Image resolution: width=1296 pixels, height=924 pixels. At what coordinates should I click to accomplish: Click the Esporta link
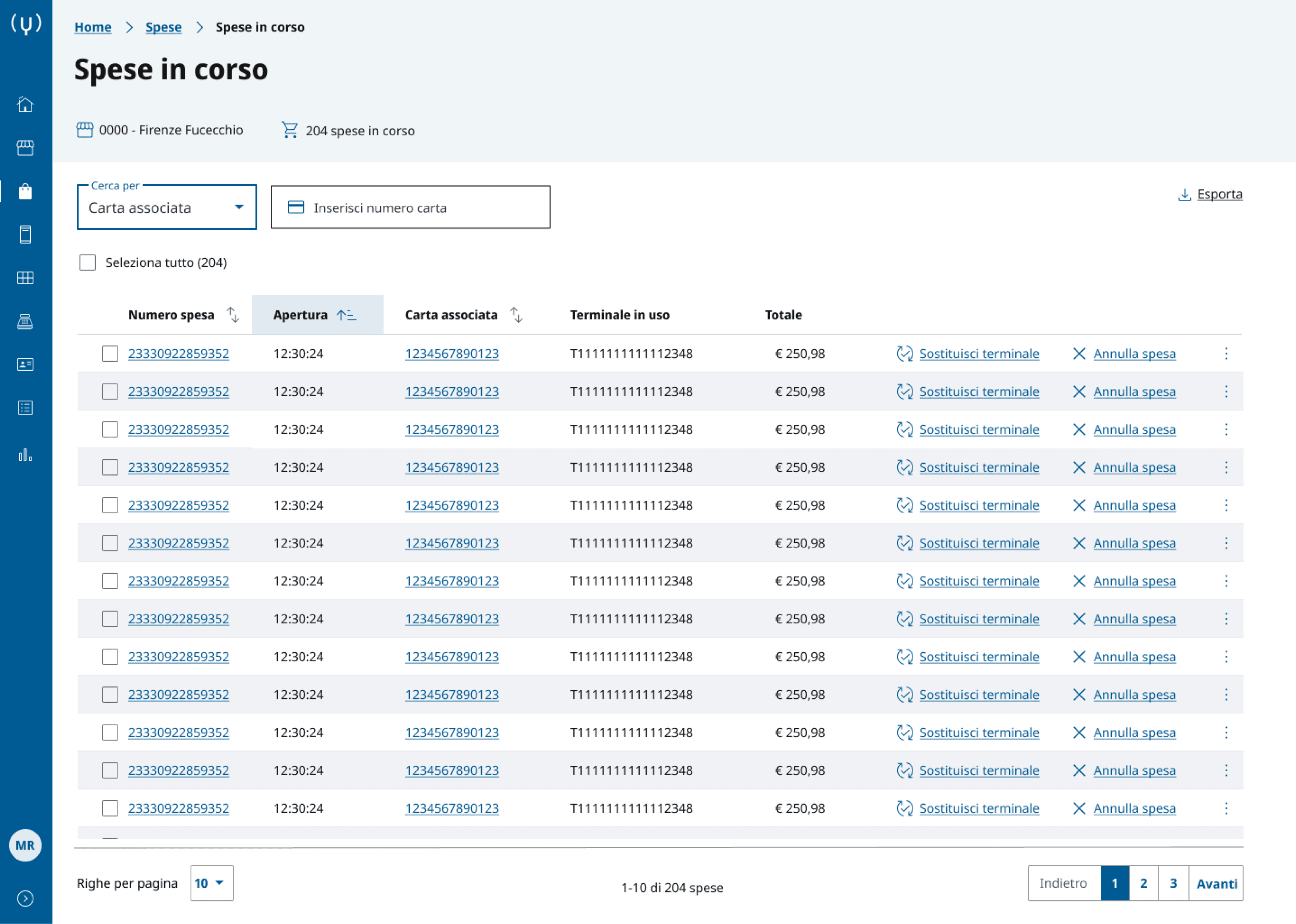pos(1218,194)
